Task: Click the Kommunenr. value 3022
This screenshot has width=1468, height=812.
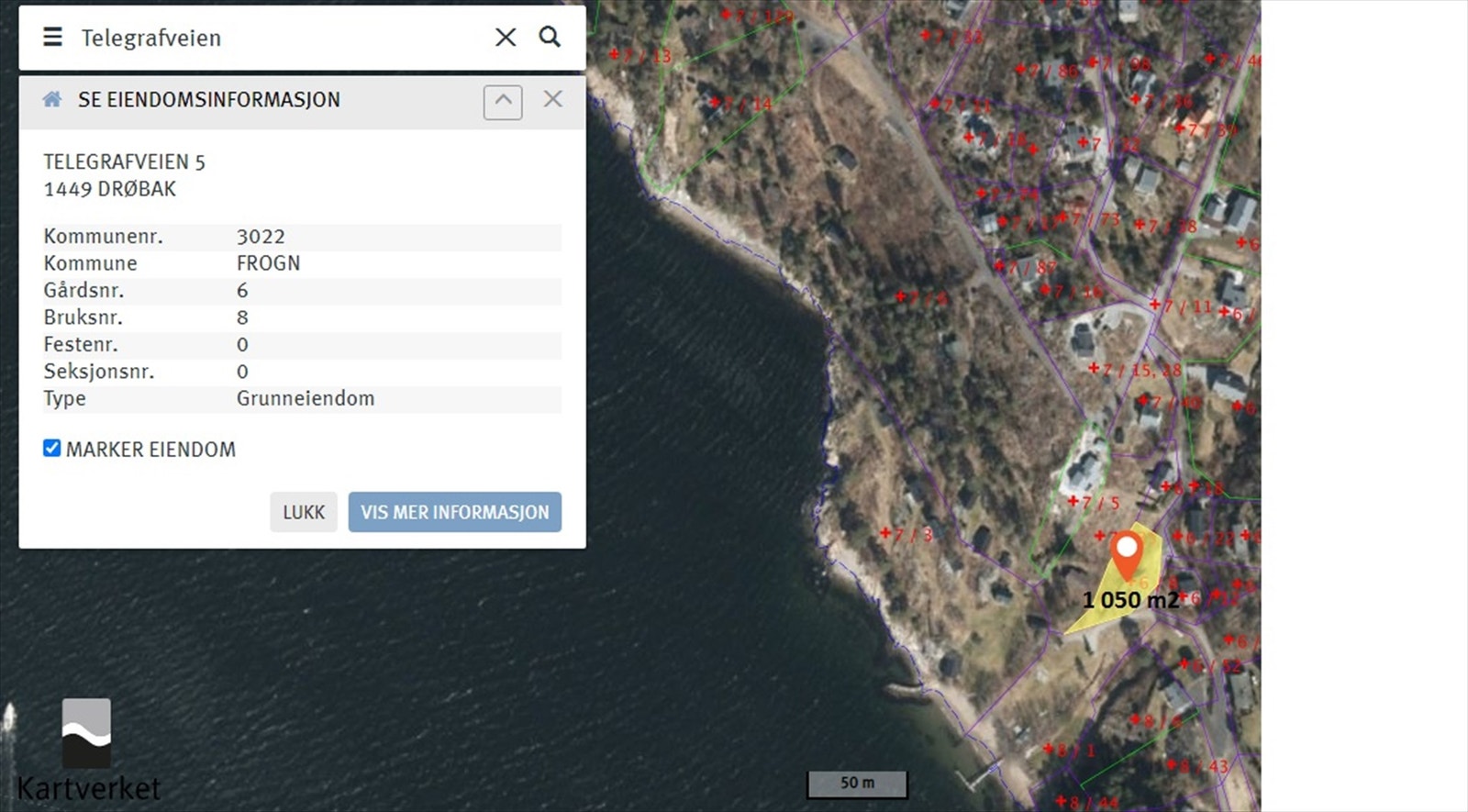Action: pyautogui.click(x=261, y=237)
